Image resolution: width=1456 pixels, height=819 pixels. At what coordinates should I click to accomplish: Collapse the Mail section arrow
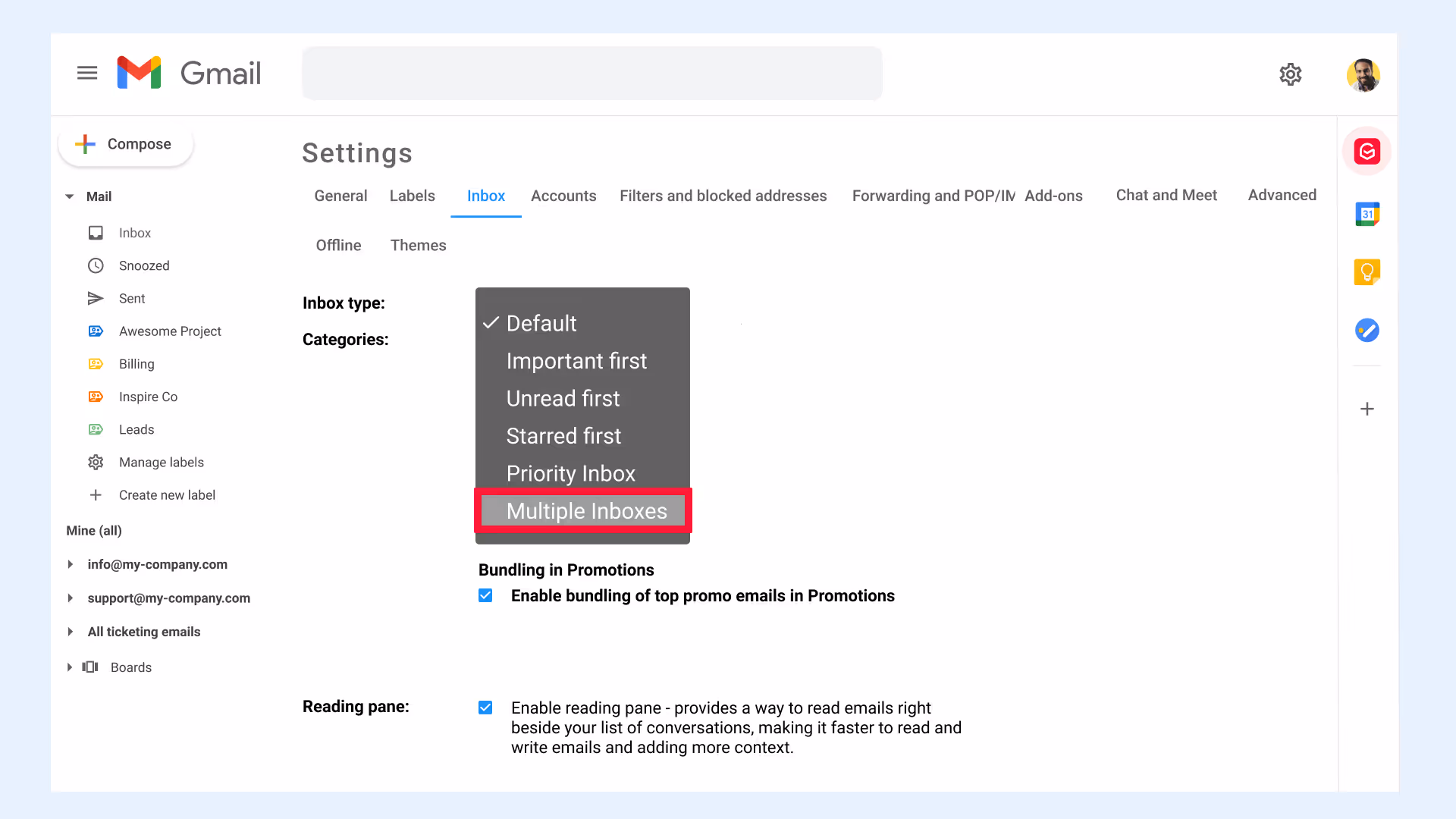70,196
